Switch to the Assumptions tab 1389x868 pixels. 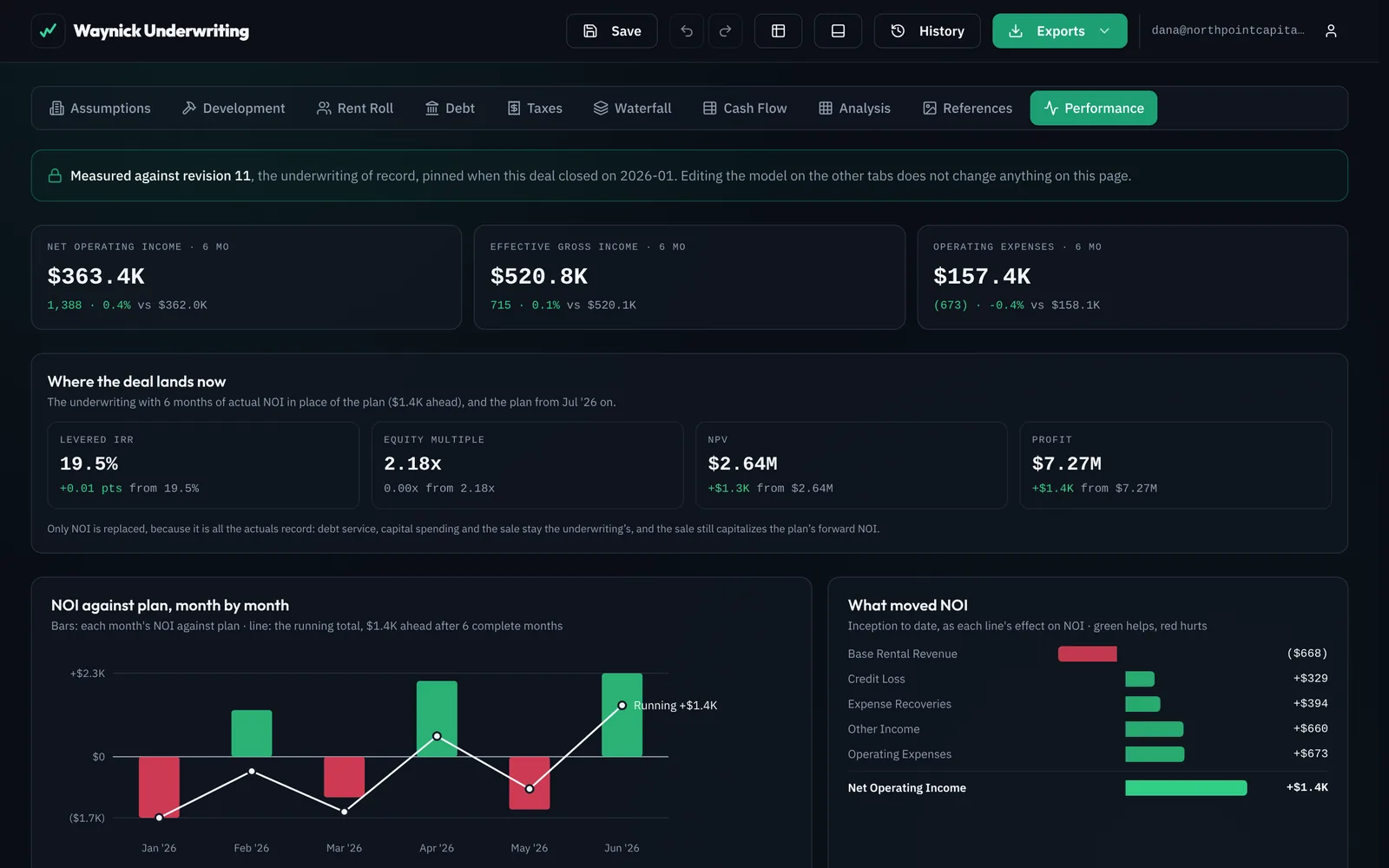point(101,108)
